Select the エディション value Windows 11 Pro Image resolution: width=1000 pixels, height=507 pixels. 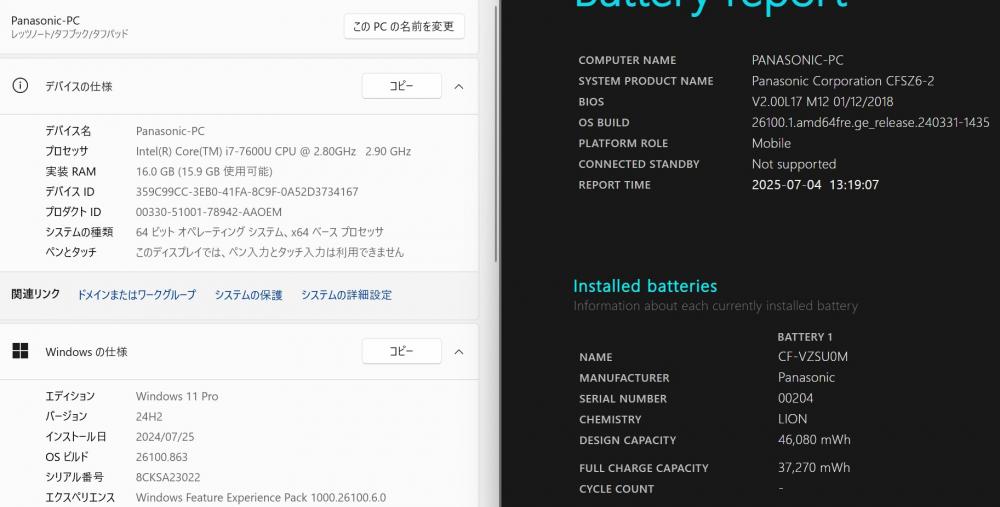point(177,396)
